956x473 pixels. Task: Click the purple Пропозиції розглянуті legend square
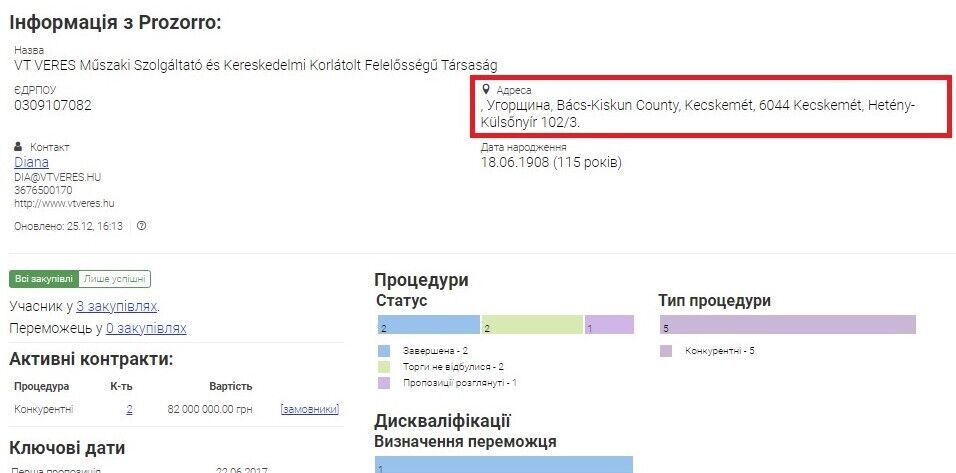[x=383, y=383]
